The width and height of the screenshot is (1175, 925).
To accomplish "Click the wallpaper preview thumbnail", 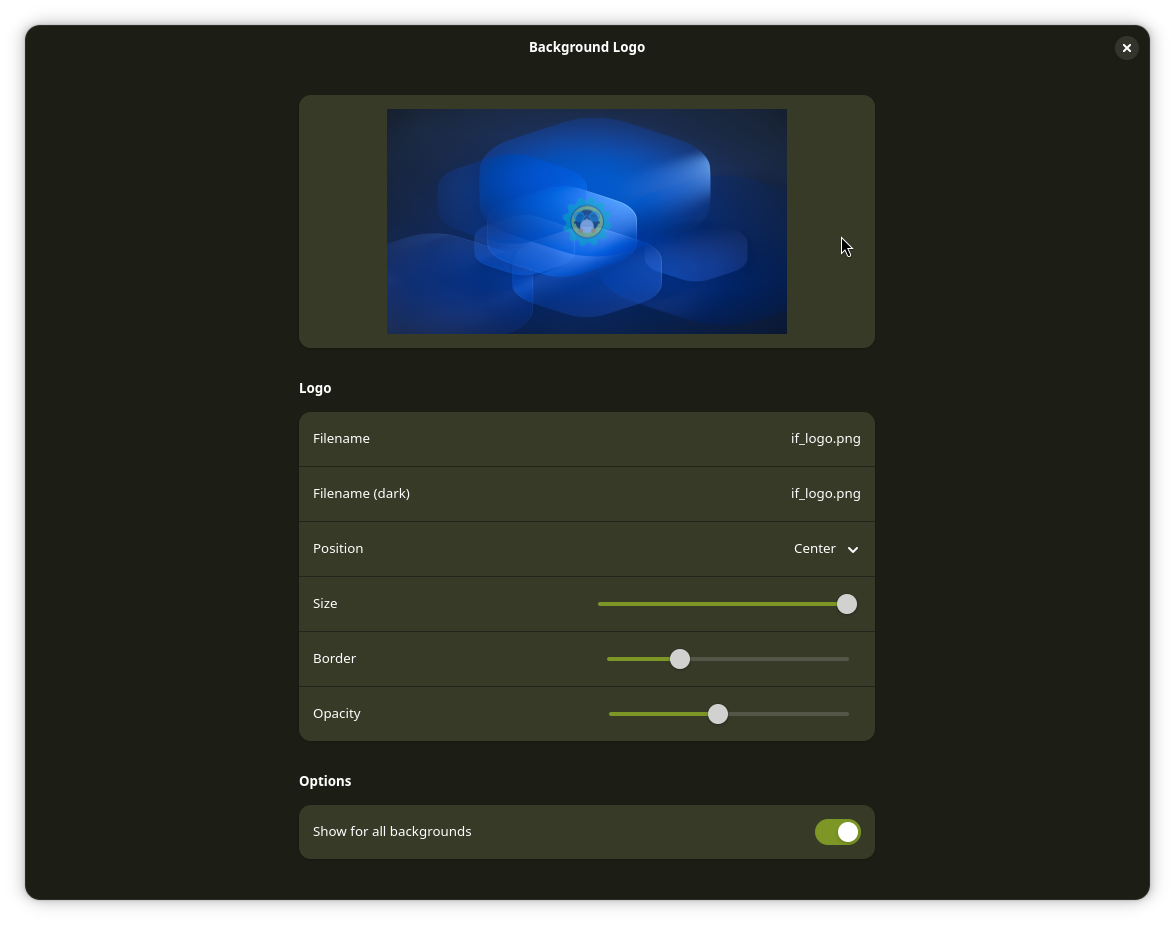I will pyautogui.click(x=587, y=221).
